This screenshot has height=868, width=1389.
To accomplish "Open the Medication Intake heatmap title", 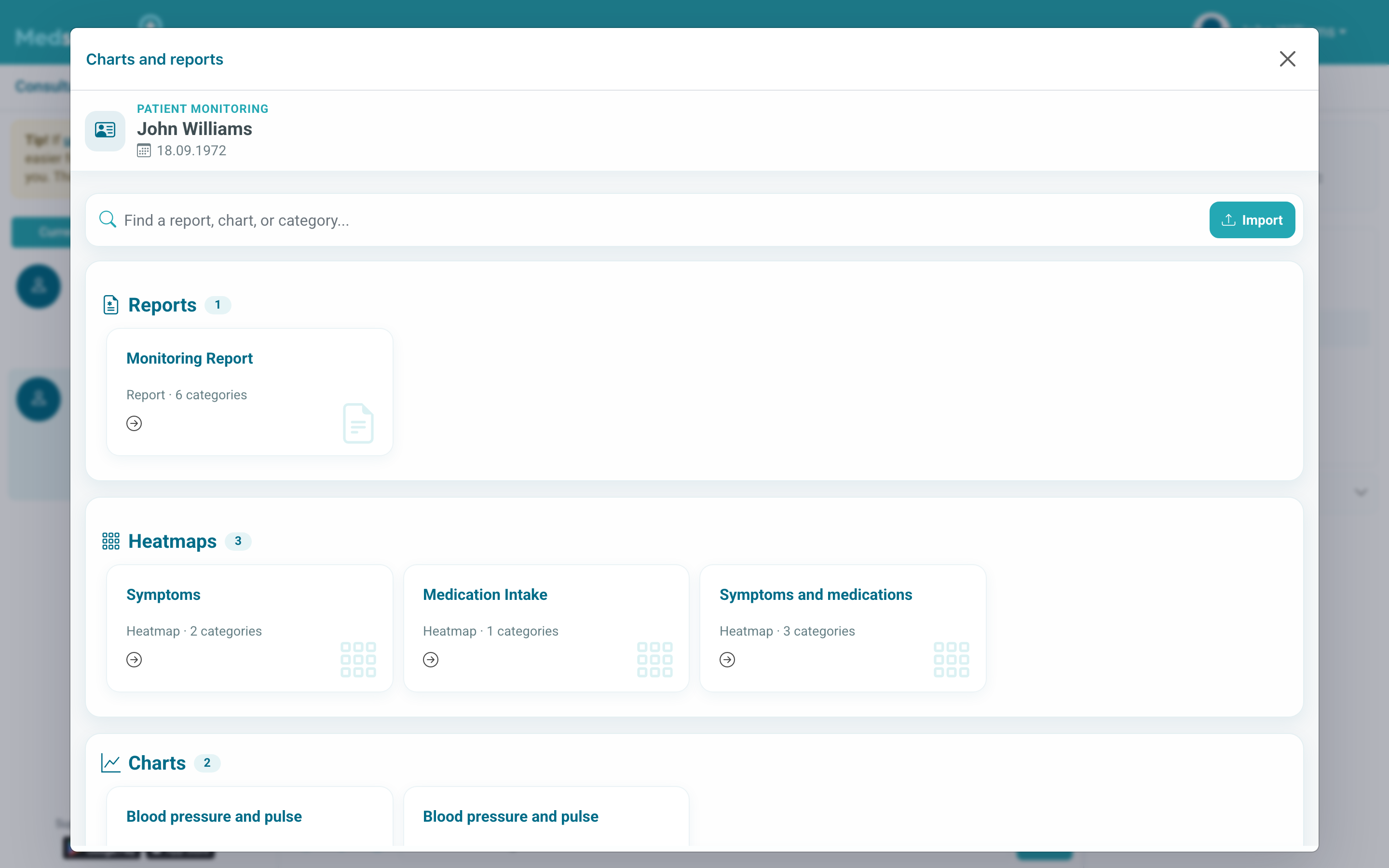I will [x=485, y=595].
